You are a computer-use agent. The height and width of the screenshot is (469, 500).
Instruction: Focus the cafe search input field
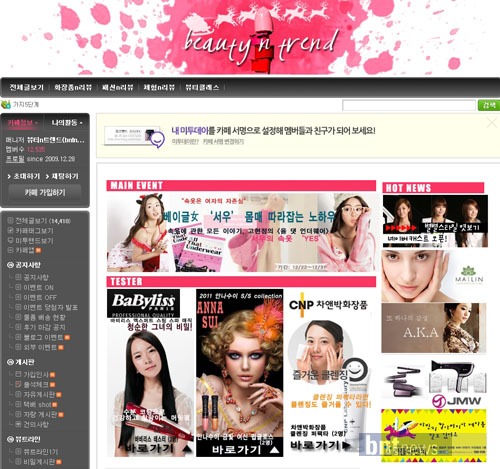pyautogui.click(x=409, y=105)
